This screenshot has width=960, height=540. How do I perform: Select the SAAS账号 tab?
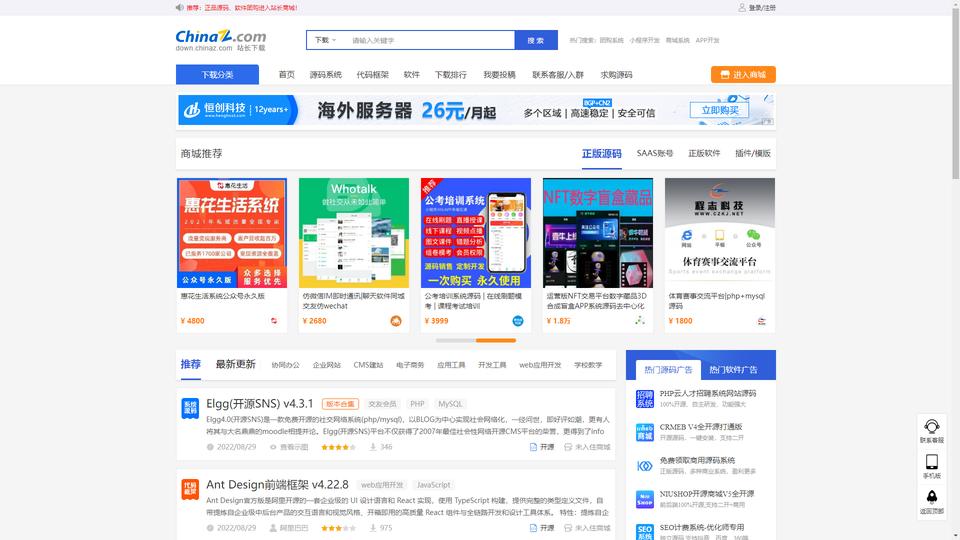point(655,154)
